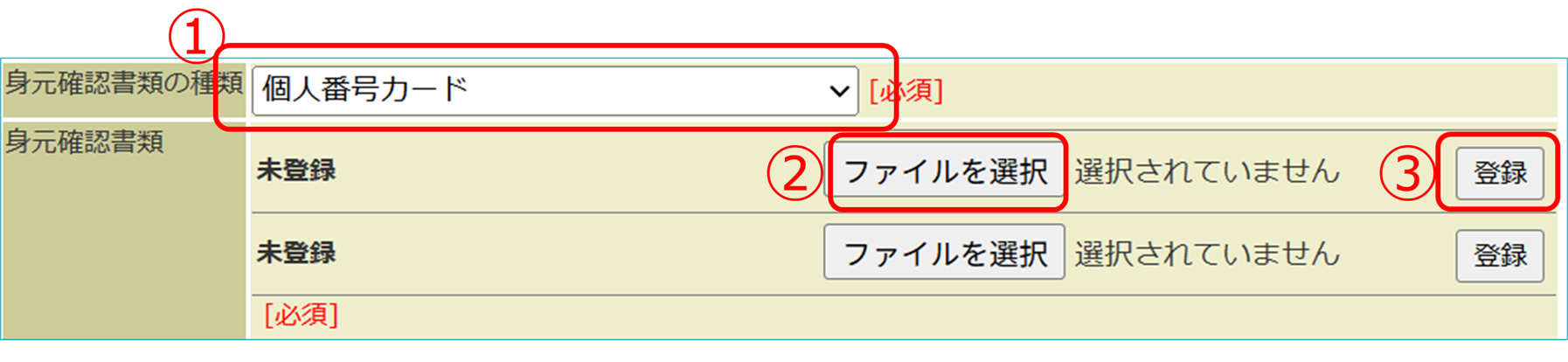The width and height of the screenshot is (1568, 362).
Task: Click 登録 button in the first row
Action: pyautogui.click(x=1499, y=173)
